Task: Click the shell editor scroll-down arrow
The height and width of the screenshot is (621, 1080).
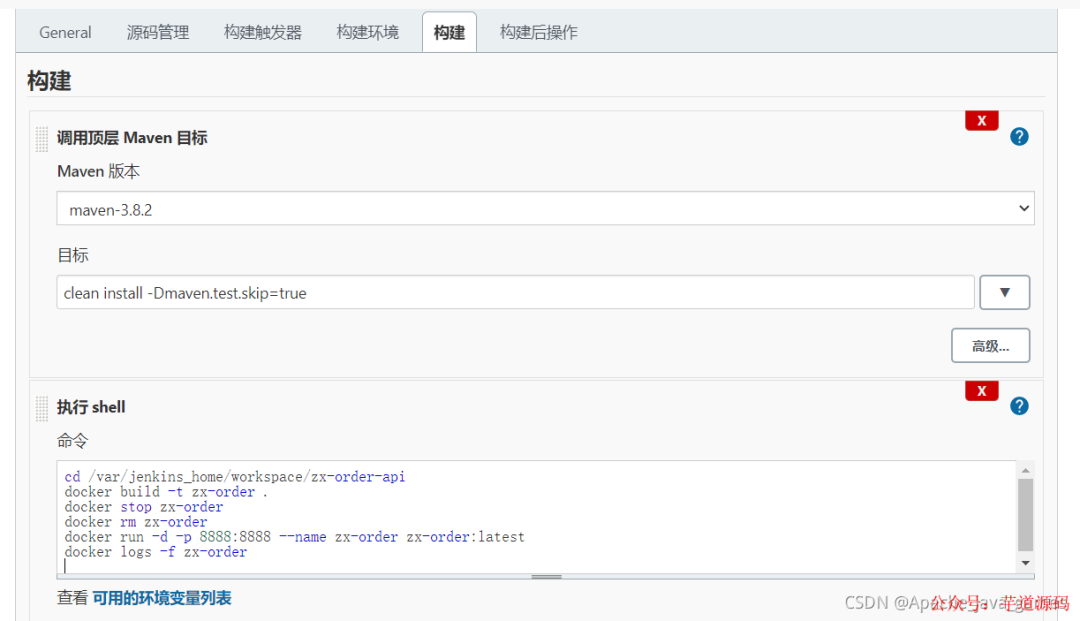Action: (x=1026, y=563)
